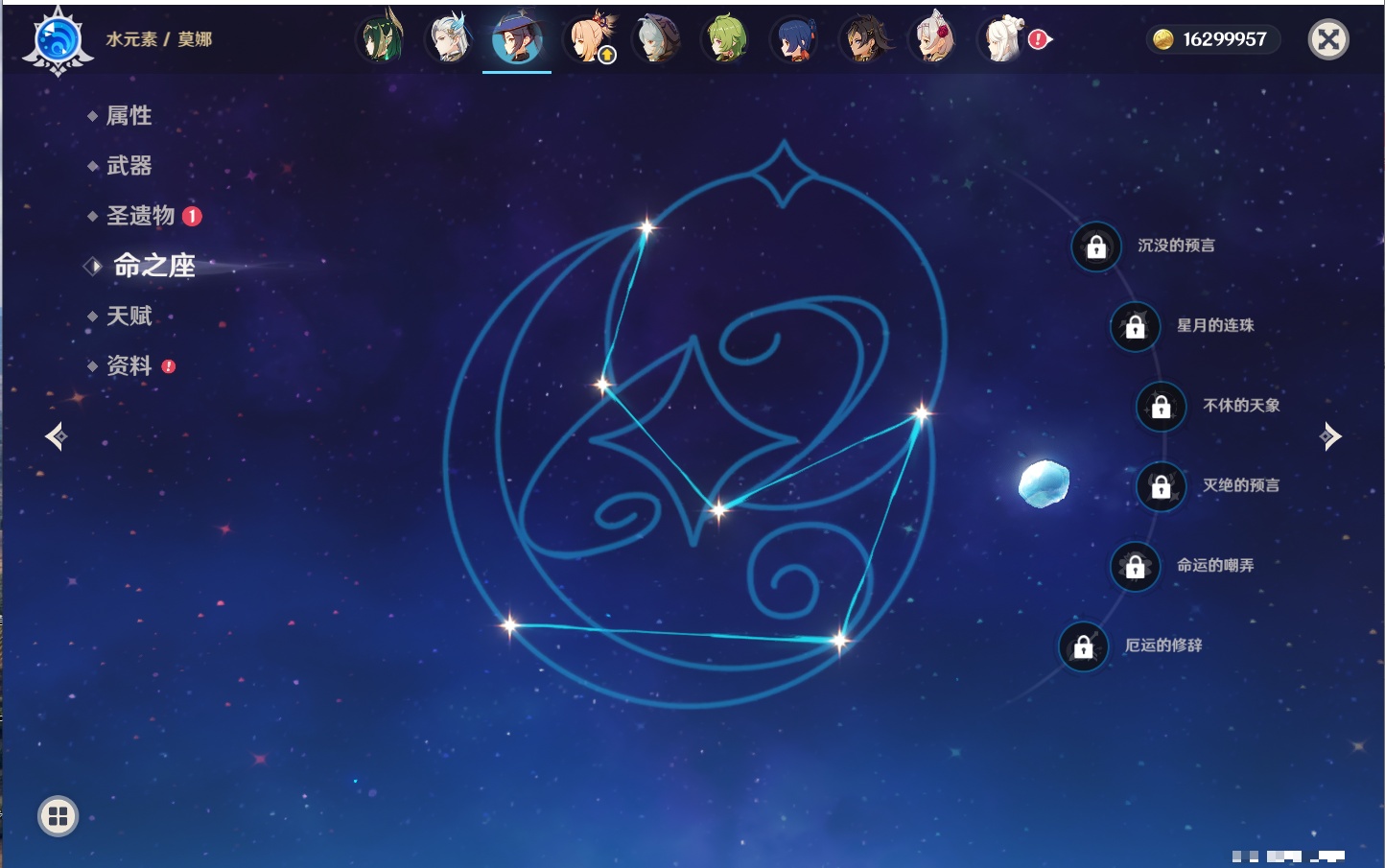Click the white Stella Fortuna stone

pyautogui.click(x=1044, y=482)
